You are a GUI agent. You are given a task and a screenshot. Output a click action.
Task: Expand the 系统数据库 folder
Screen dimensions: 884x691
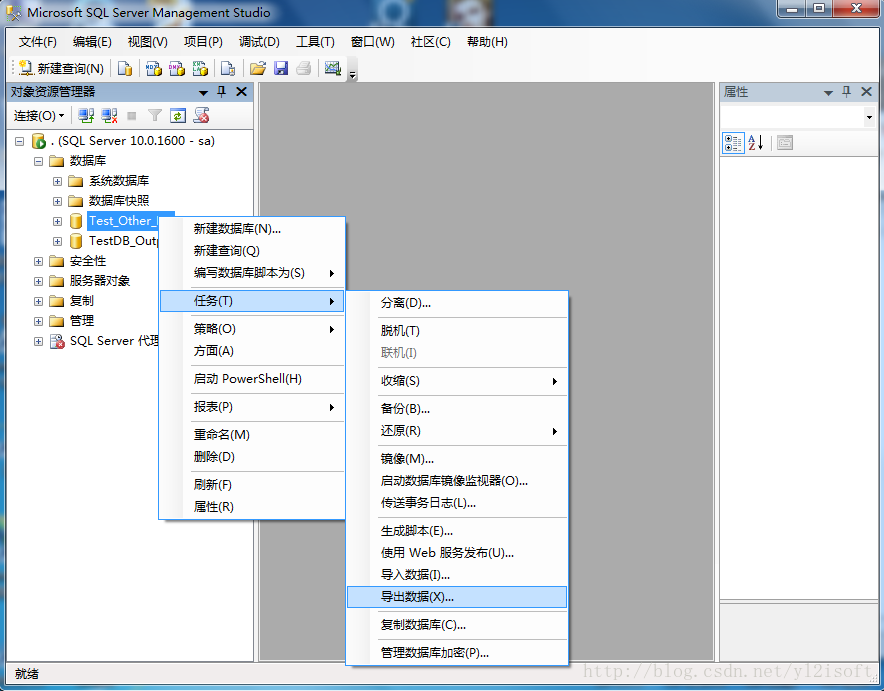(58, 181)
